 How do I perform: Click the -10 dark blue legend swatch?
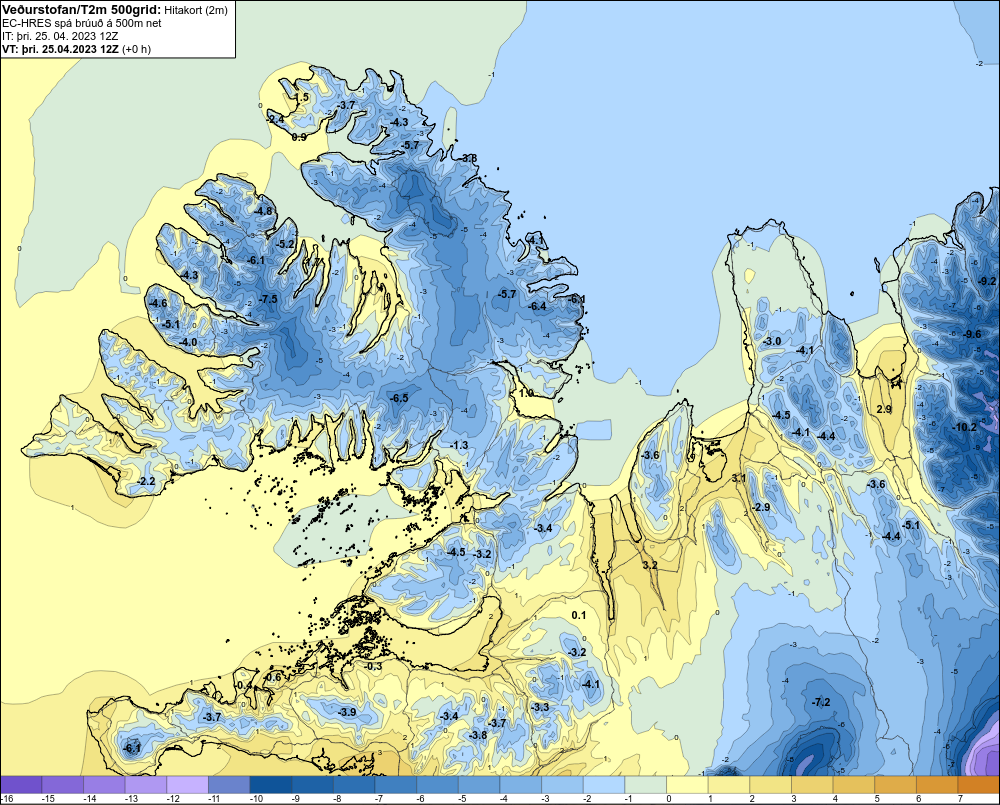click(270, 785)
